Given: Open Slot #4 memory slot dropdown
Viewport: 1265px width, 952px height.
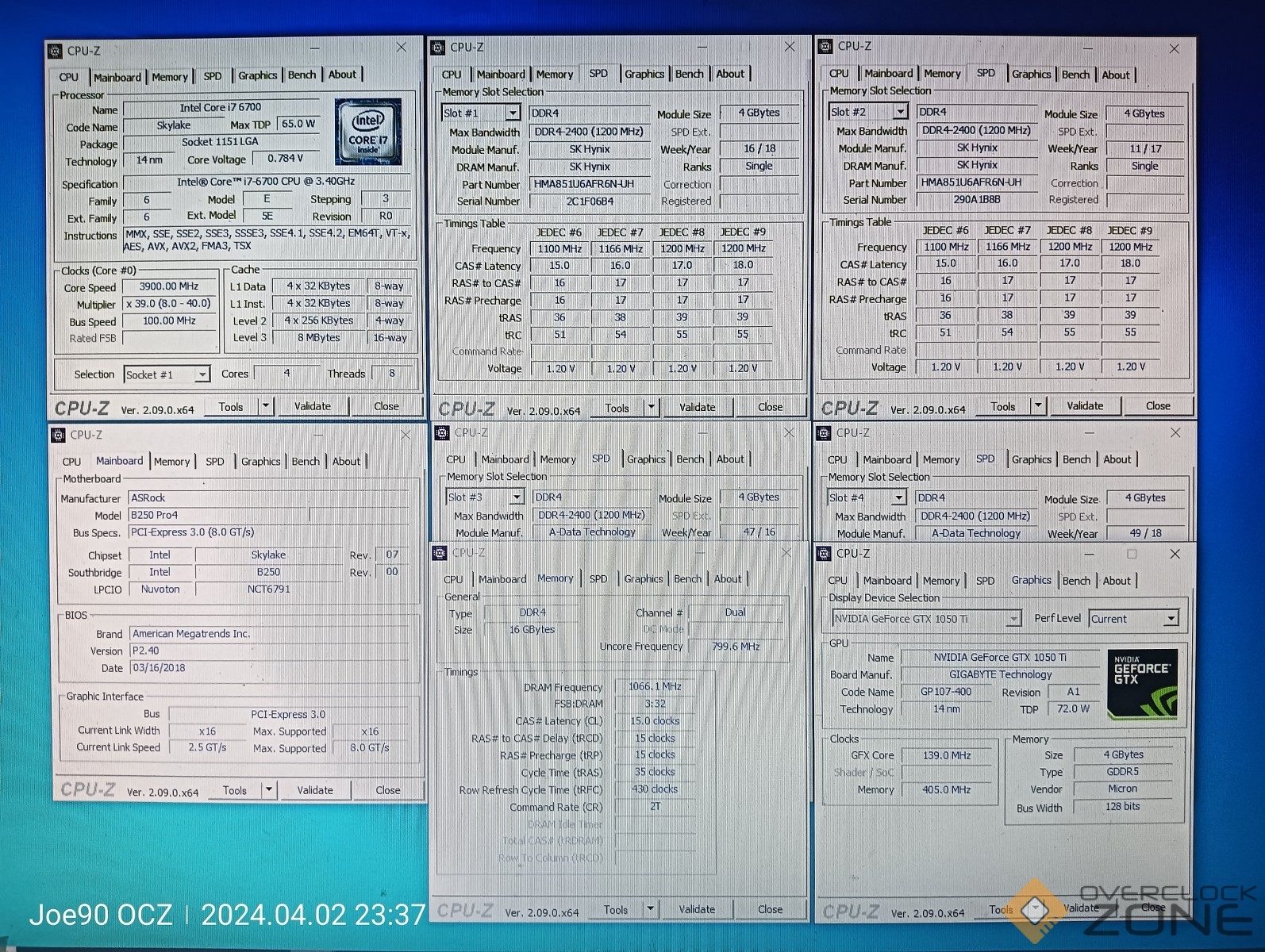Looking at the screenshot, I should (x=898, y=497).
